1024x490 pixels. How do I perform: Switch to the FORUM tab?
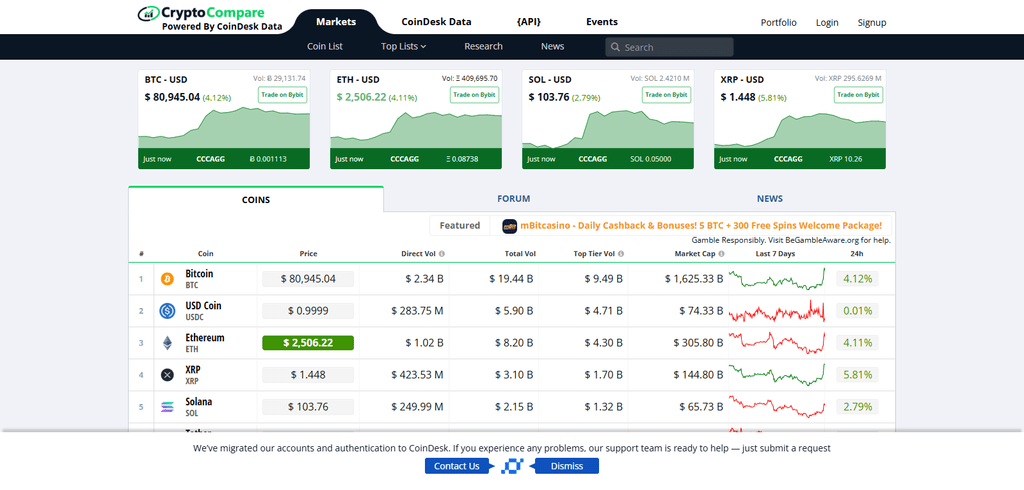(x=513, y=199)
